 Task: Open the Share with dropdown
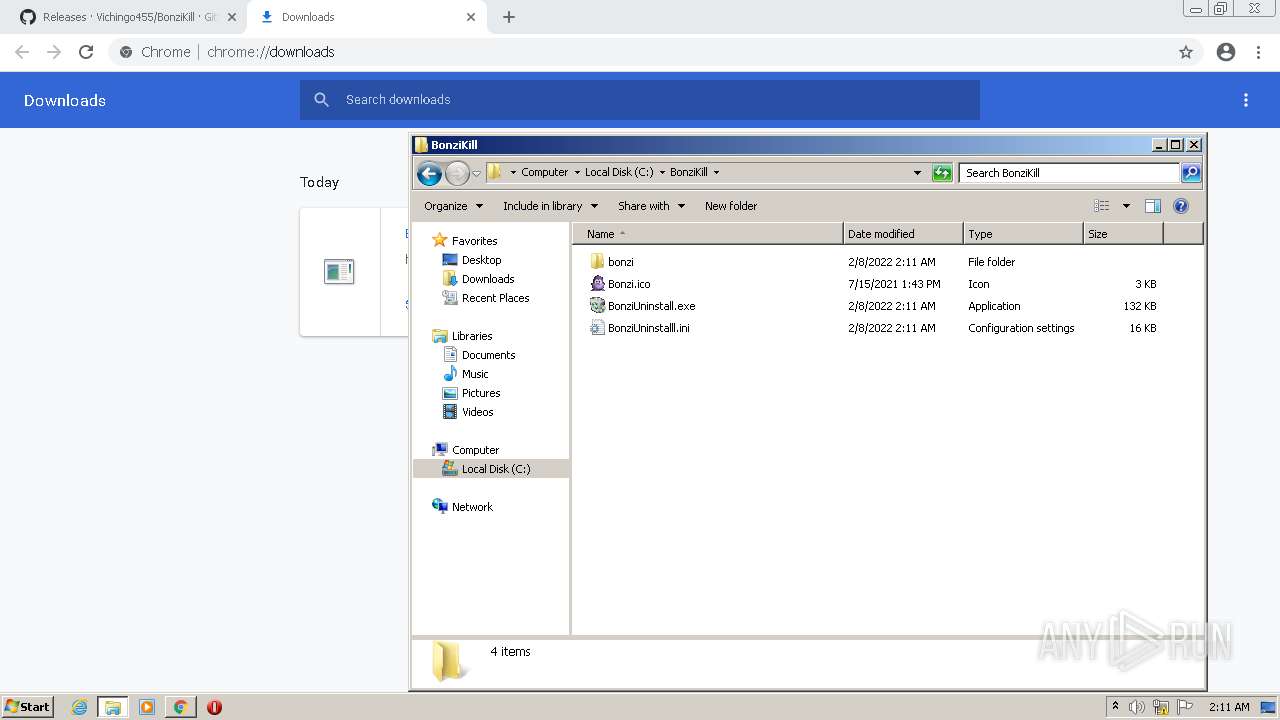tap(651, 206)
